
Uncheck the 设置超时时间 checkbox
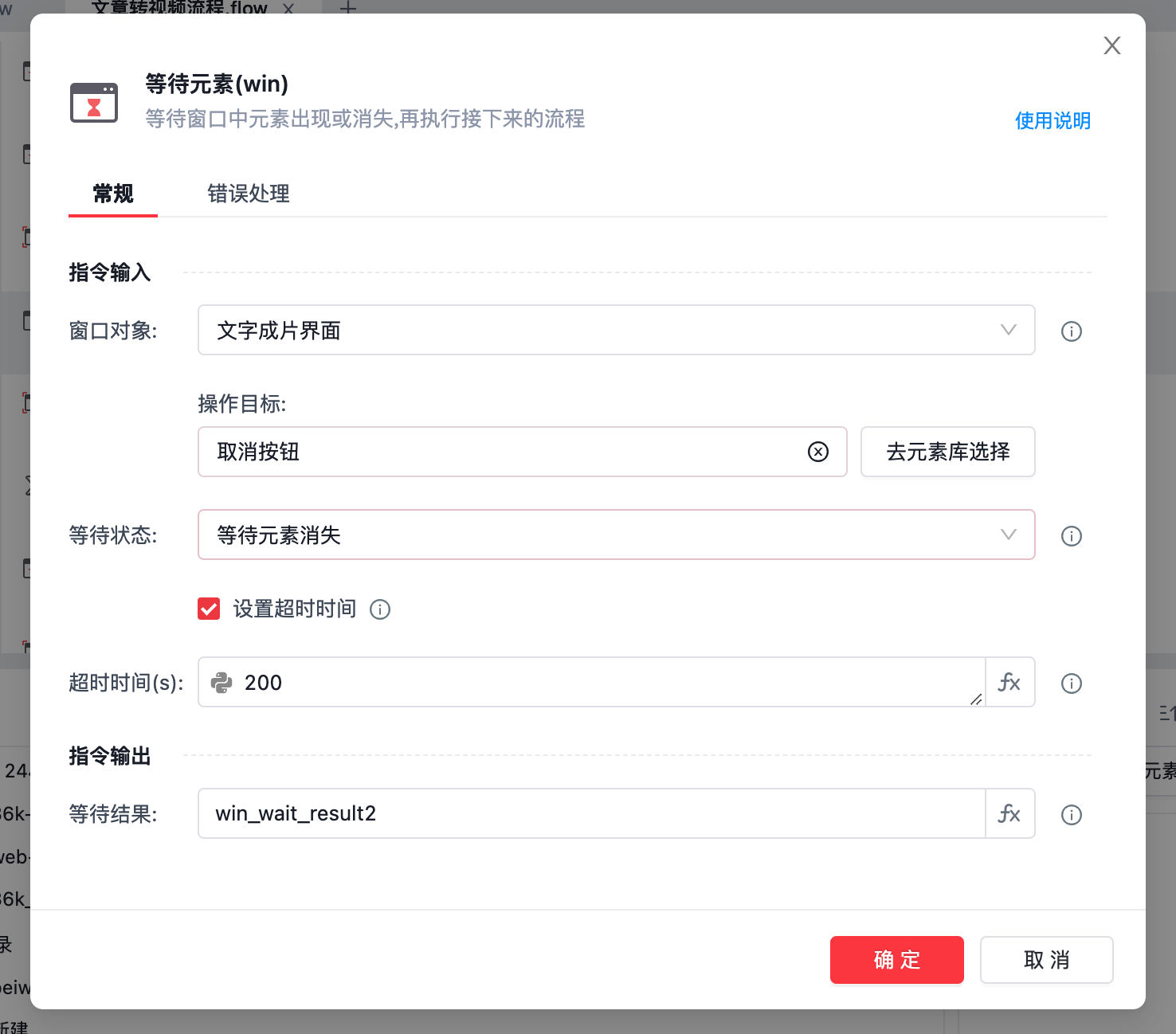[x=209, y=609]
